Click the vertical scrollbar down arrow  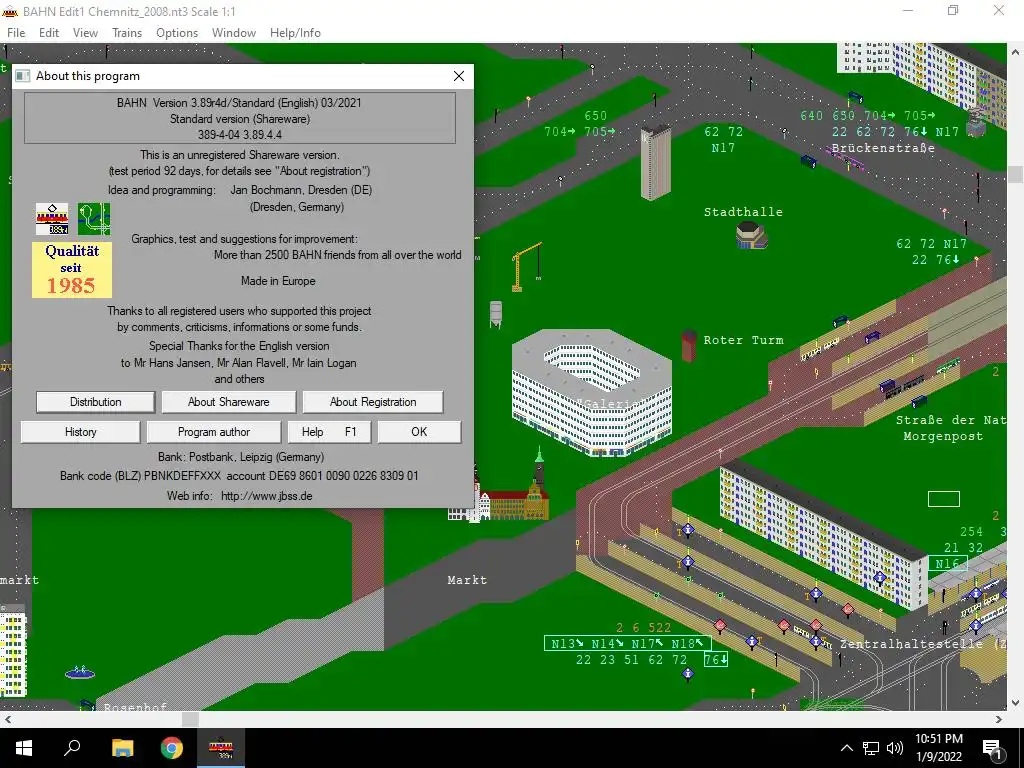[x=1016, y=703]
